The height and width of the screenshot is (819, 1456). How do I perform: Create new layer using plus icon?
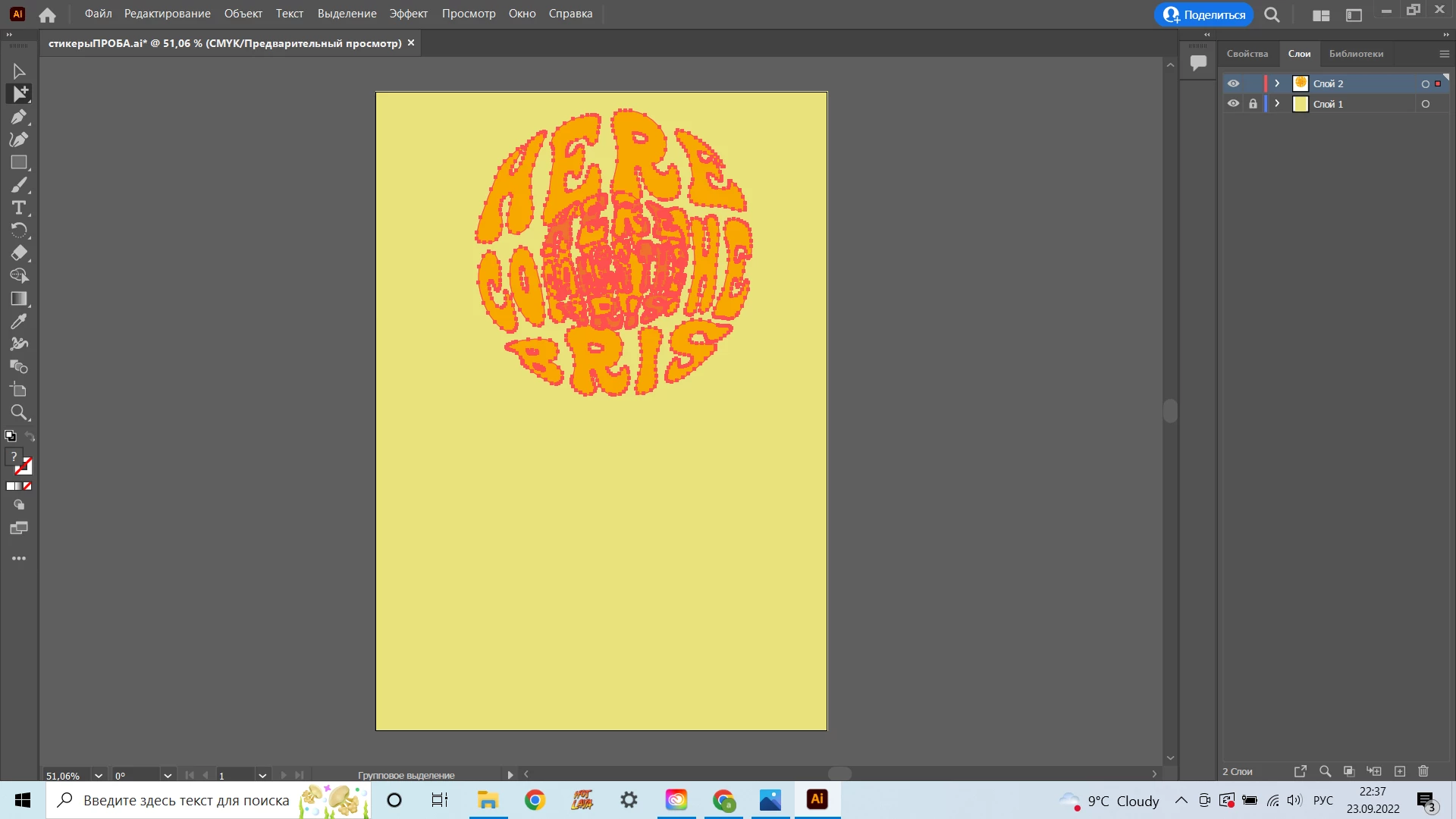point(1400,771)
